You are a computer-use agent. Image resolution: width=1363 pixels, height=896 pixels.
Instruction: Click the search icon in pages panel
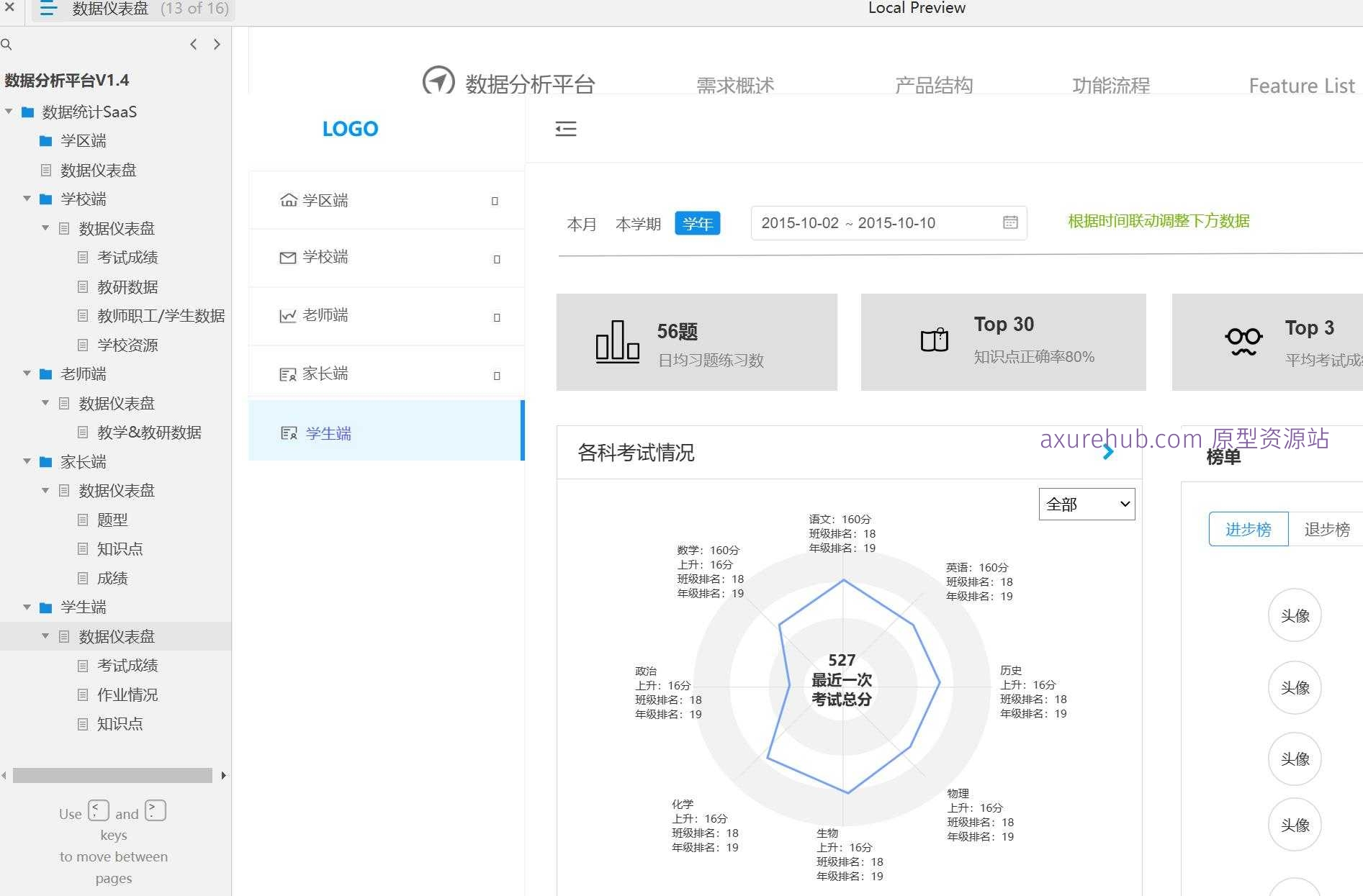[7, 44]
